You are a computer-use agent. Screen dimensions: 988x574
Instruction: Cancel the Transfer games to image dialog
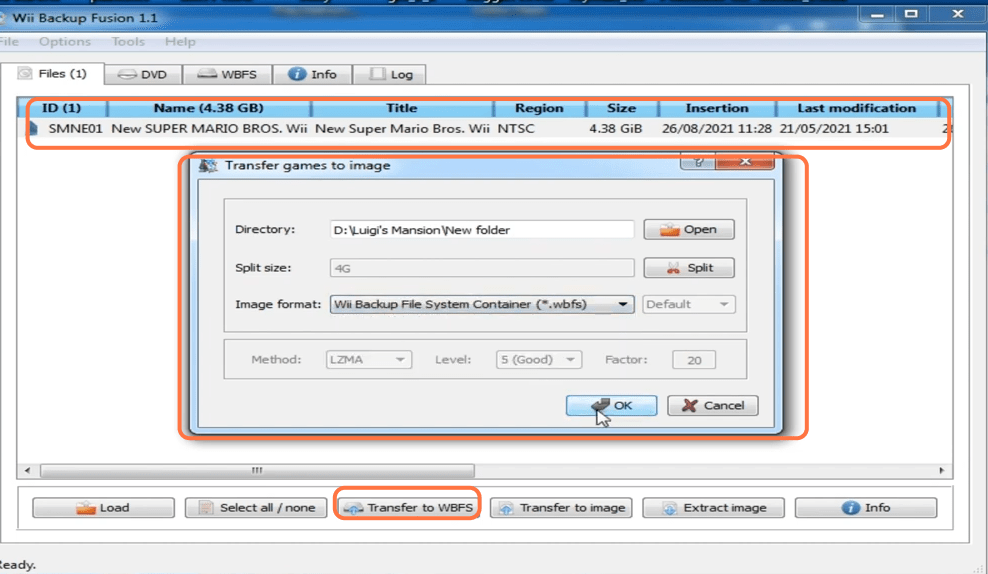click(x=713, y=405)
